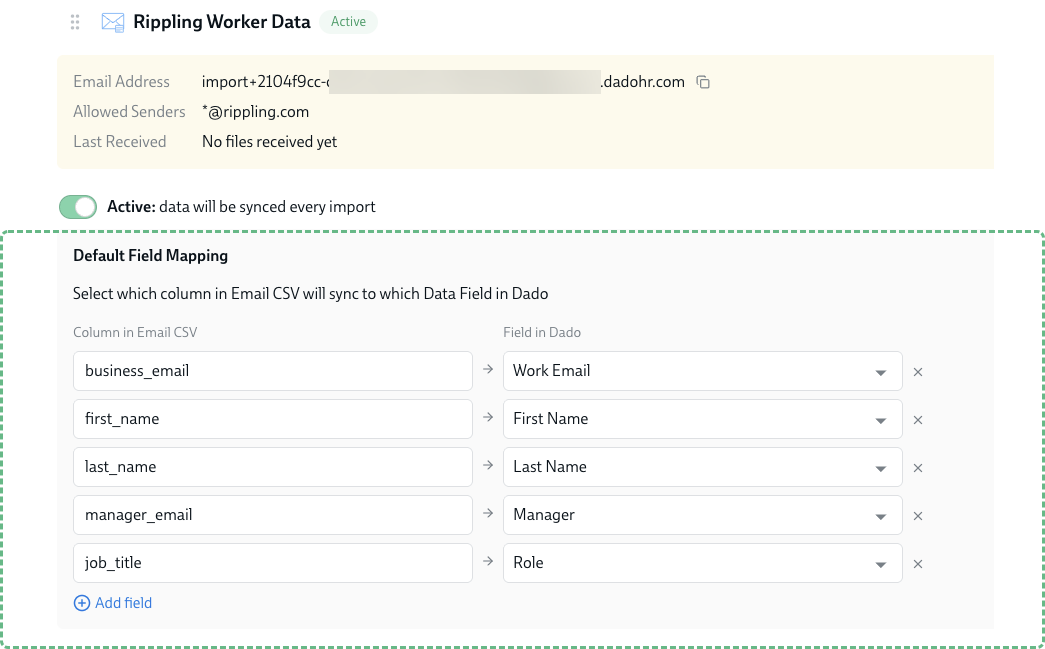Image resolution: width=1045 pixels, height=649 pixels.
Task: Open the Work Email field dropdown
Action: click(x=702, y=371)
